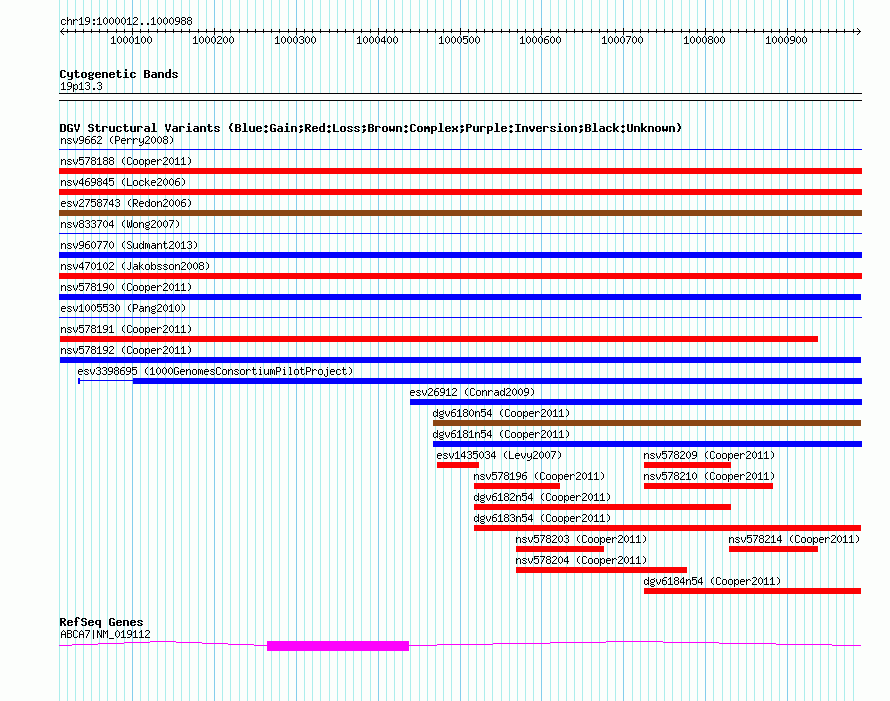The width and height of the screenshot is (890, 701).
Task: Click the chr19:1000012..1000988 range label
Action: [126, 22]
